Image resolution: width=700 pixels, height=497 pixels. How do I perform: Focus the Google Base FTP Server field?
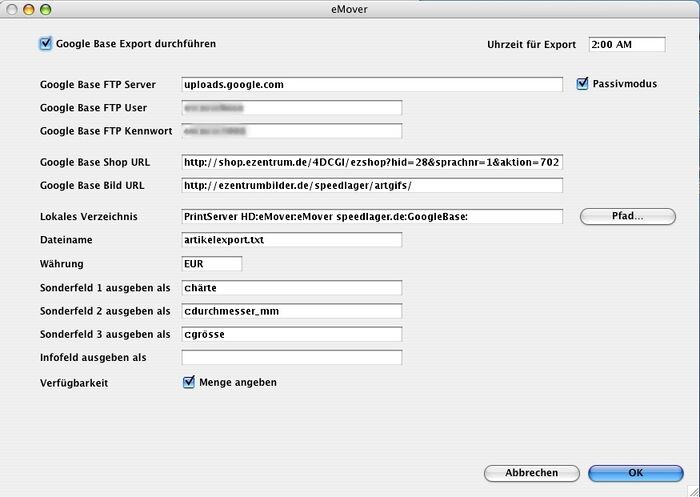[x=372, y=85]
